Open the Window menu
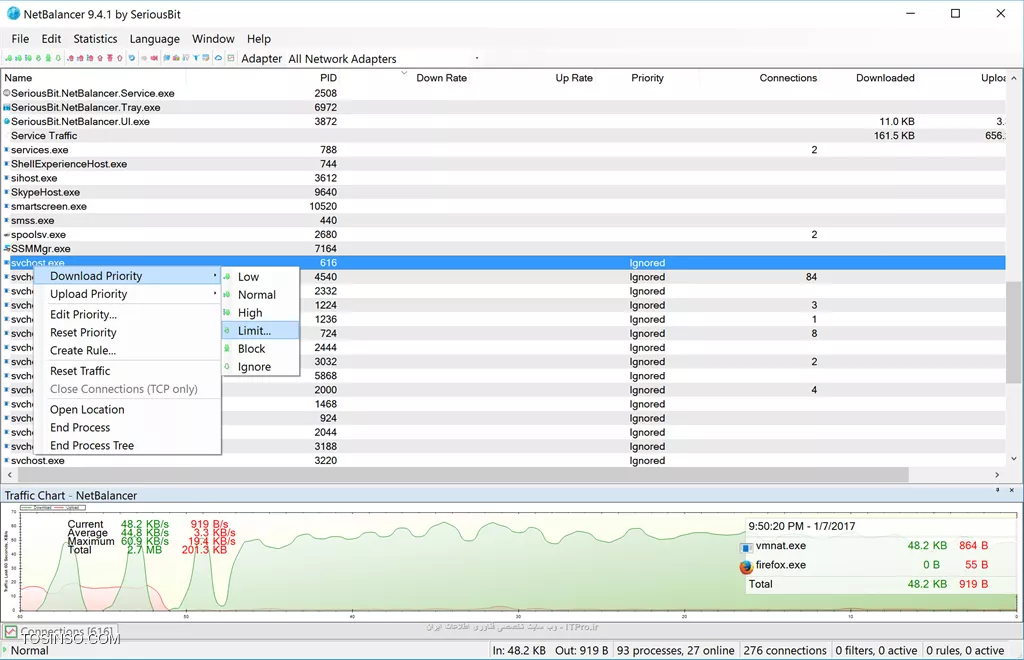Screen dimensions: 1024x660 click(213, 39)
